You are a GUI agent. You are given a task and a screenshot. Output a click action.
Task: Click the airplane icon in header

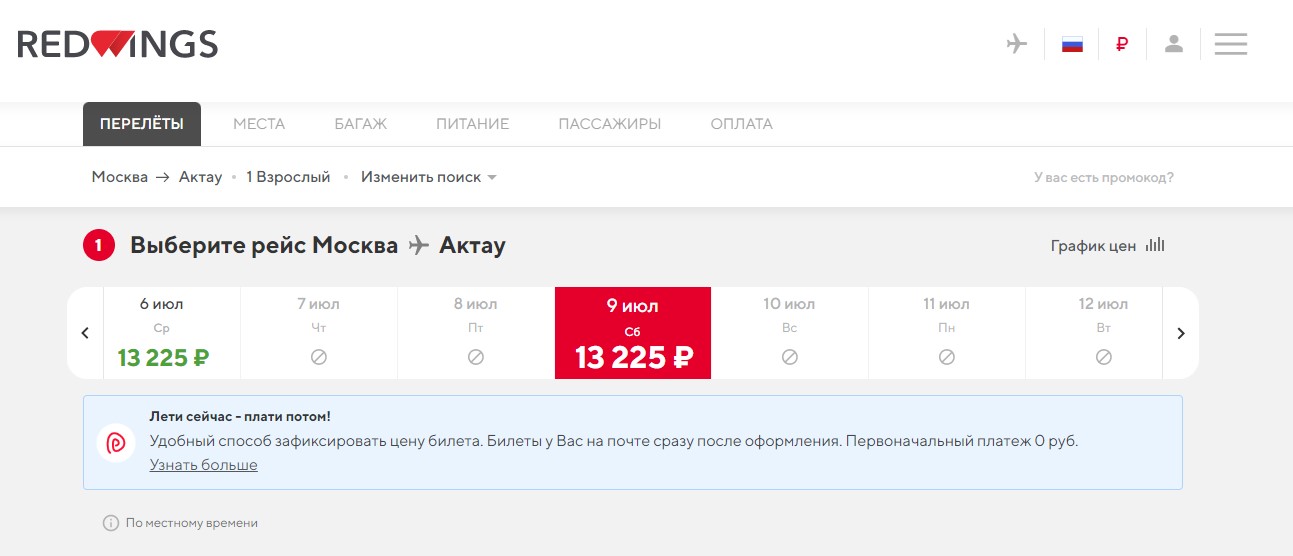(x=1017, y=44)
